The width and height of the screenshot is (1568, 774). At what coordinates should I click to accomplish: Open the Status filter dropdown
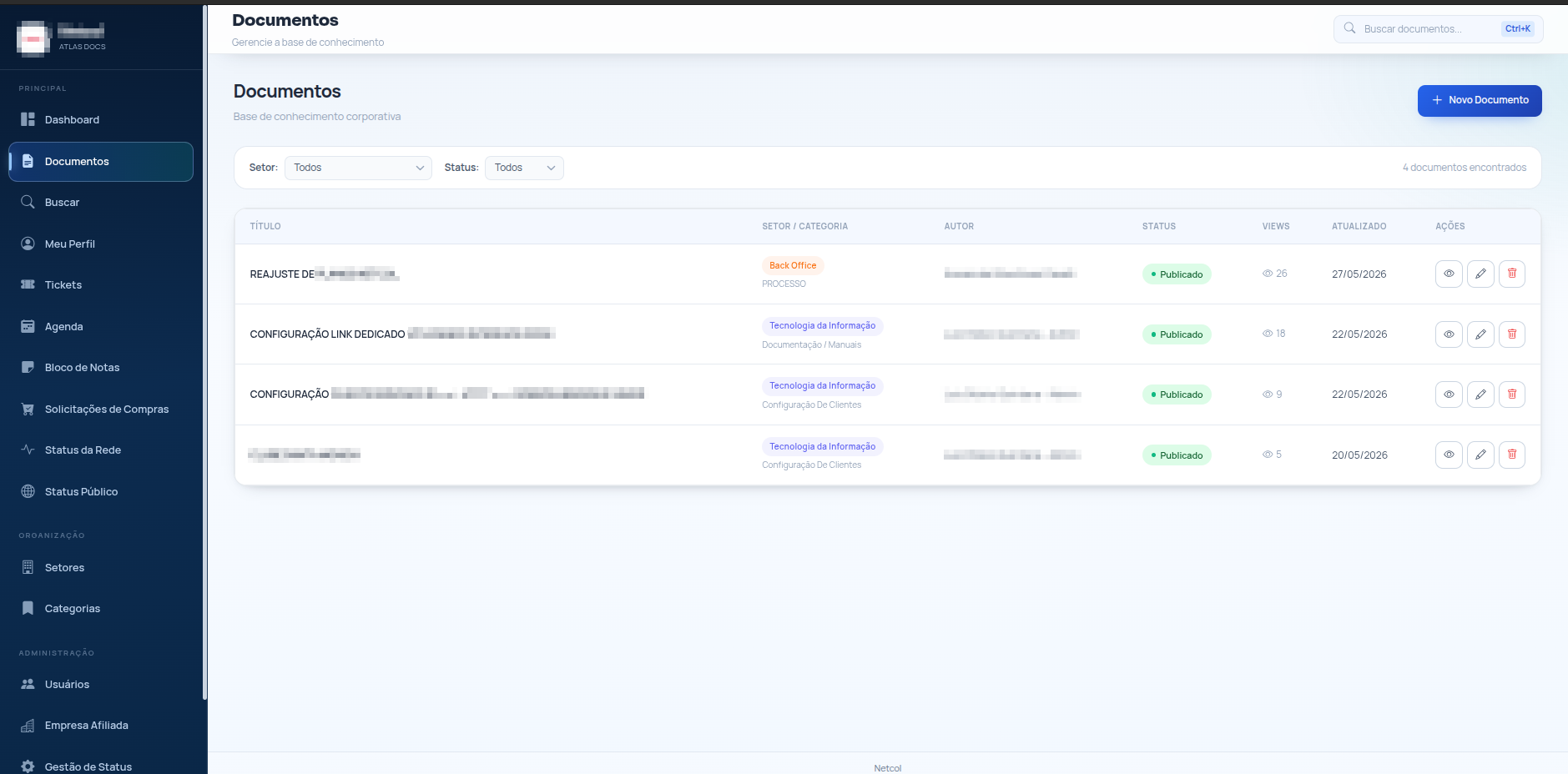pos(524,168)
